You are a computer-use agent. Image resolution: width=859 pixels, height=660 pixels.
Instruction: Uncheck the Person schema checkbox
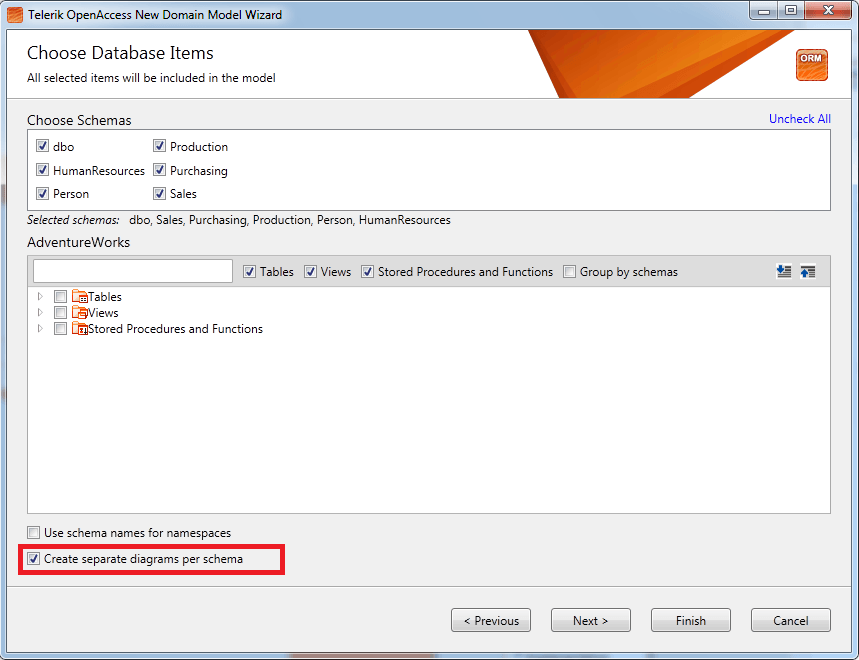pos(42,193)
